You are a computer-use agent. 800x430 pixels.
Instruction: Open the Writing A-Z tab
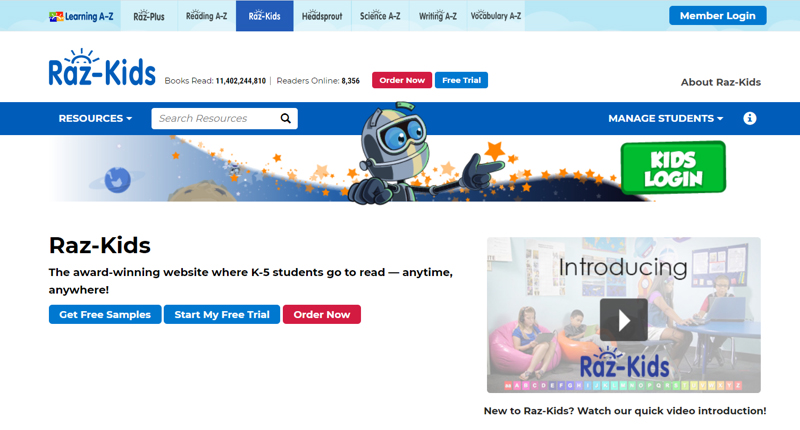point(438,16)
